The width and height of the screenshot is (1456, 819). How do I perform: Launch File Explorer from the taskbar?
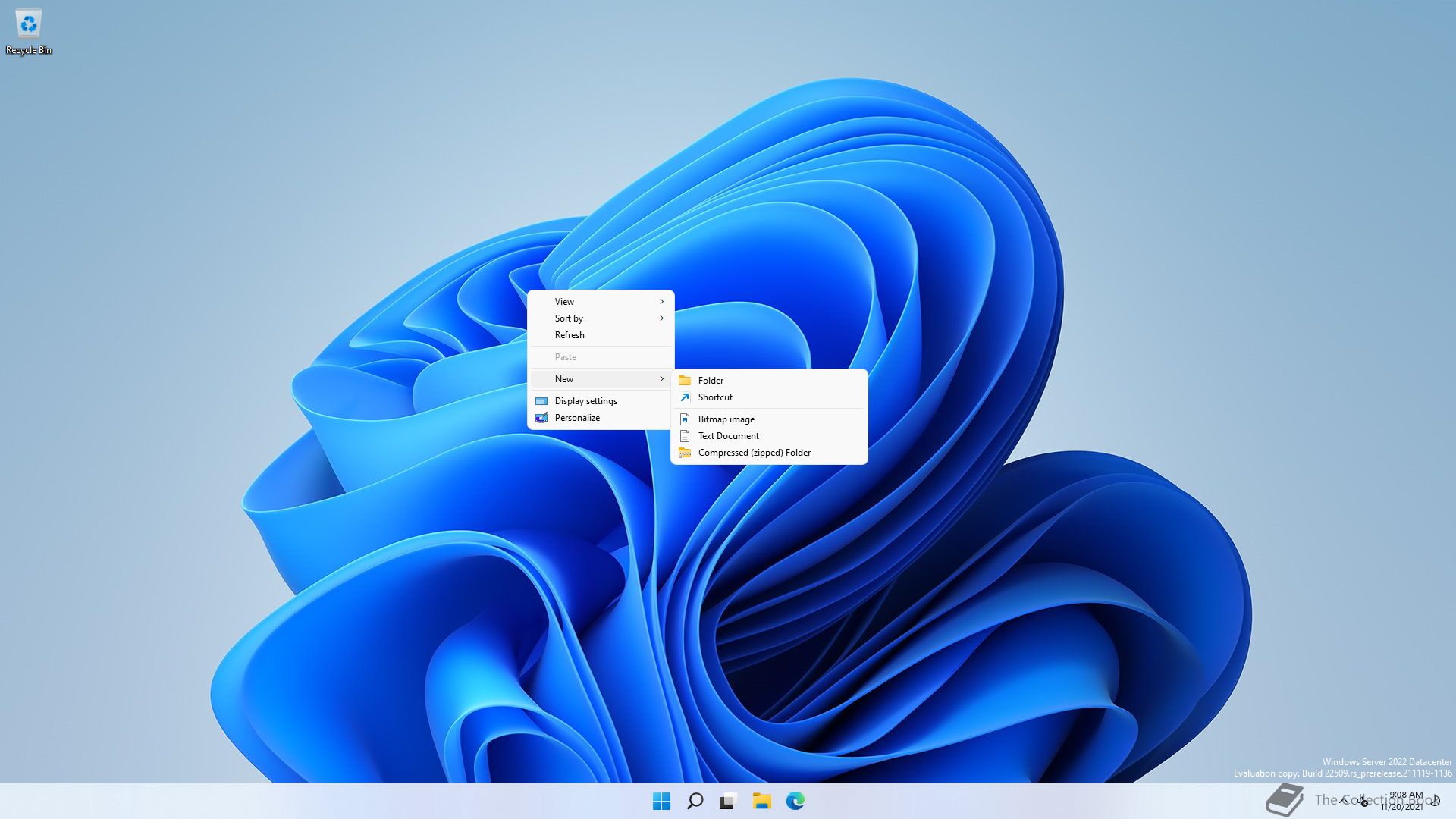pyautogui.click(x=761, y=801)
